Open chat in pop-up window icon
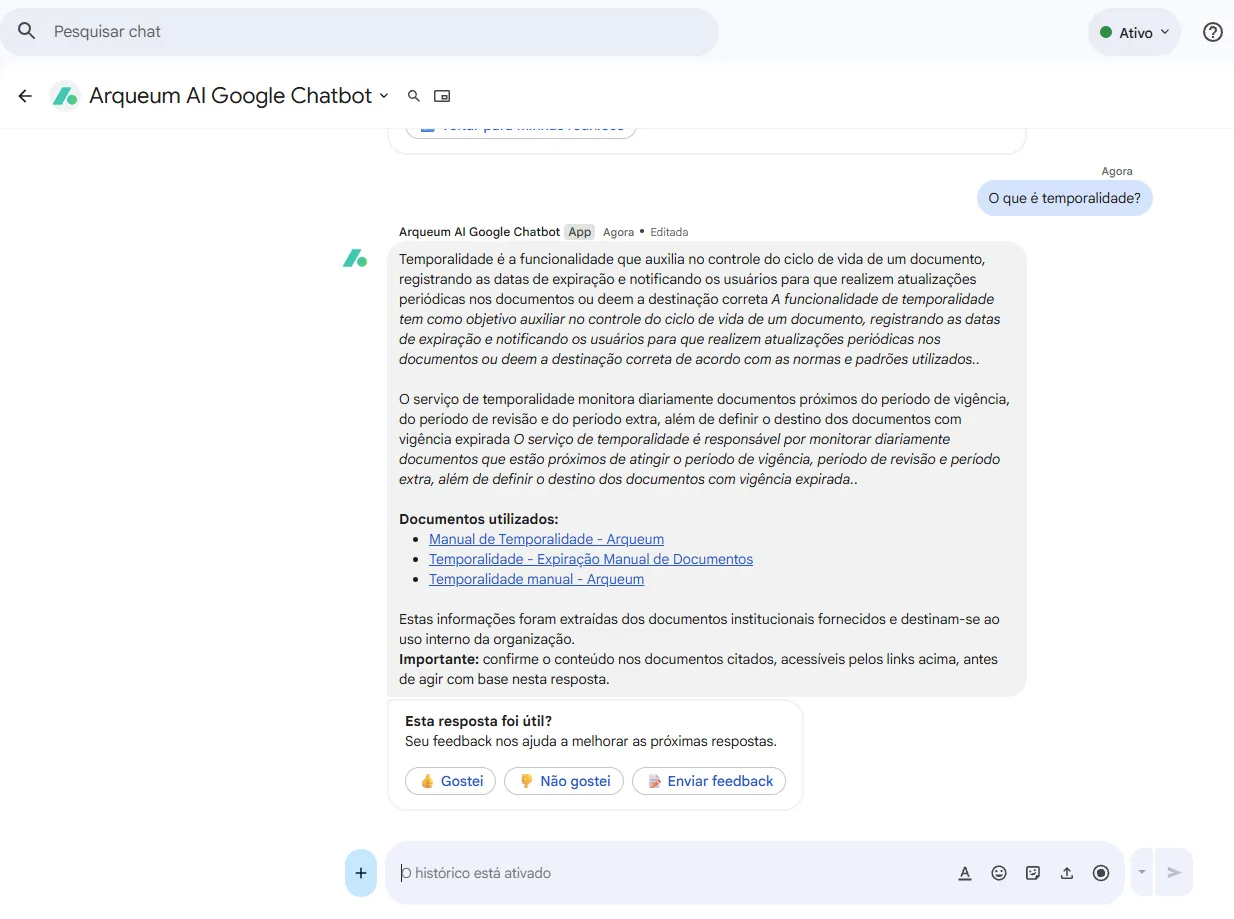The width and height of the screenshot is (1234, 919). tap(442, 96)
